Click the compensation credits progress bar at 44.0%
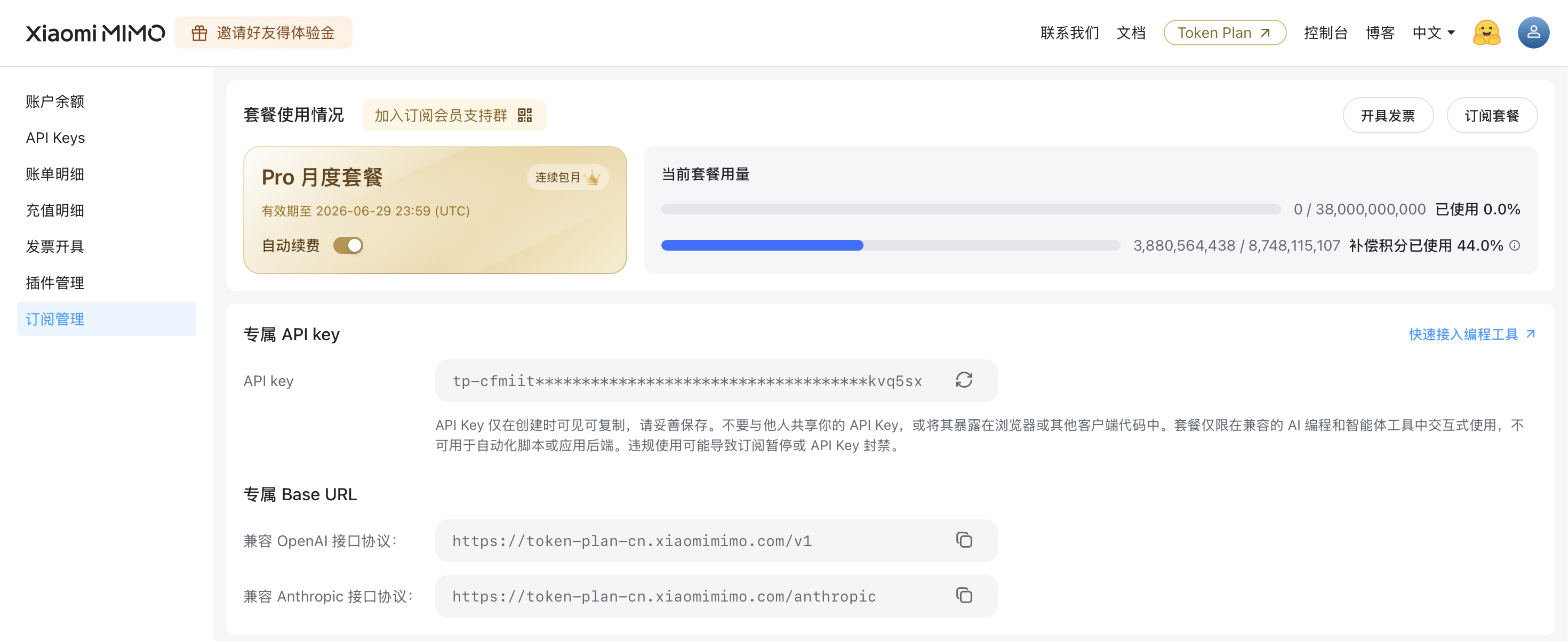 point(891,245)
